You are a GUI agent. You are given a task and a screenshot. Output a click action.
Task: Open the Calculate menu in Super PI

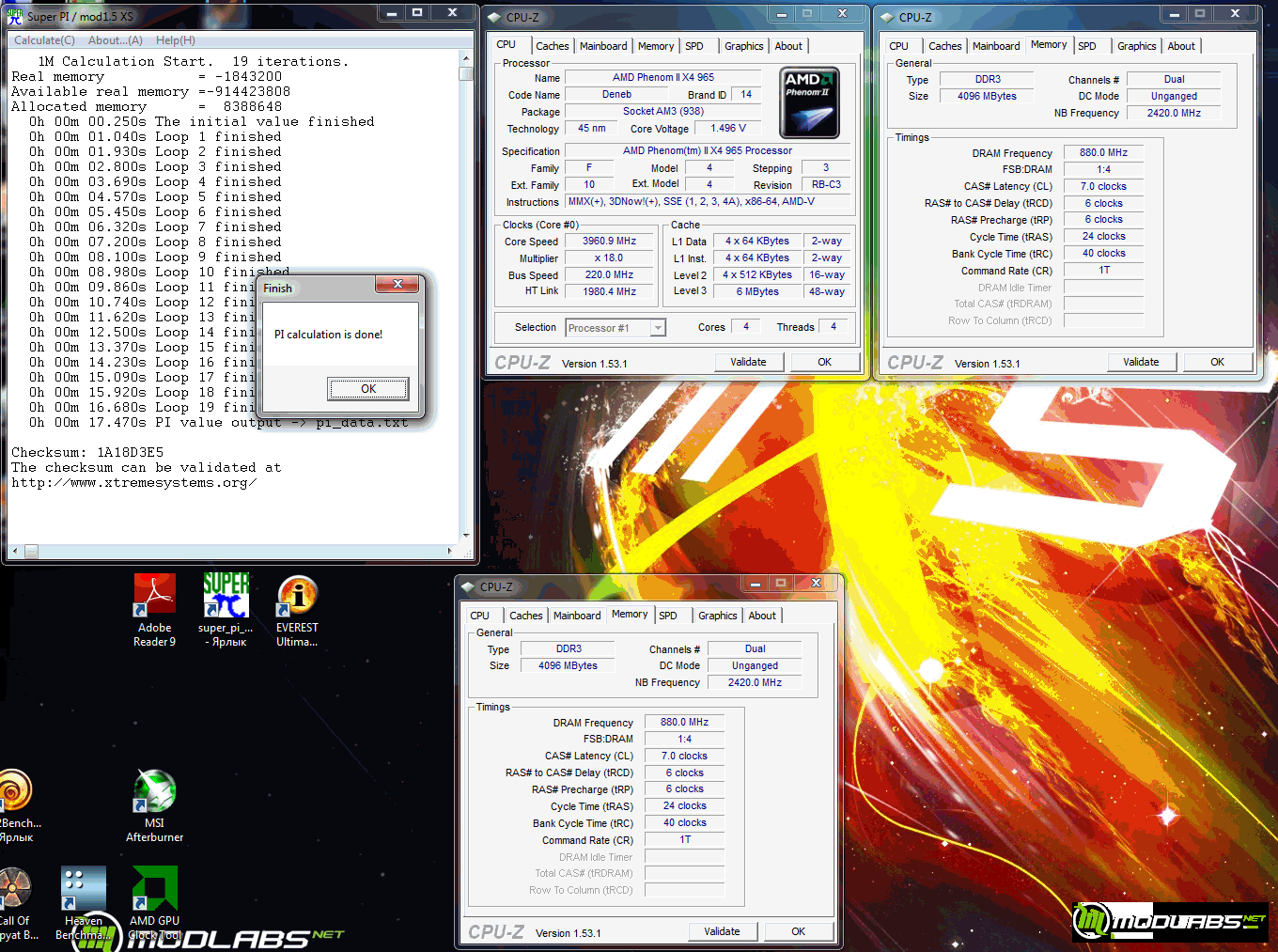tap(44, 40)
